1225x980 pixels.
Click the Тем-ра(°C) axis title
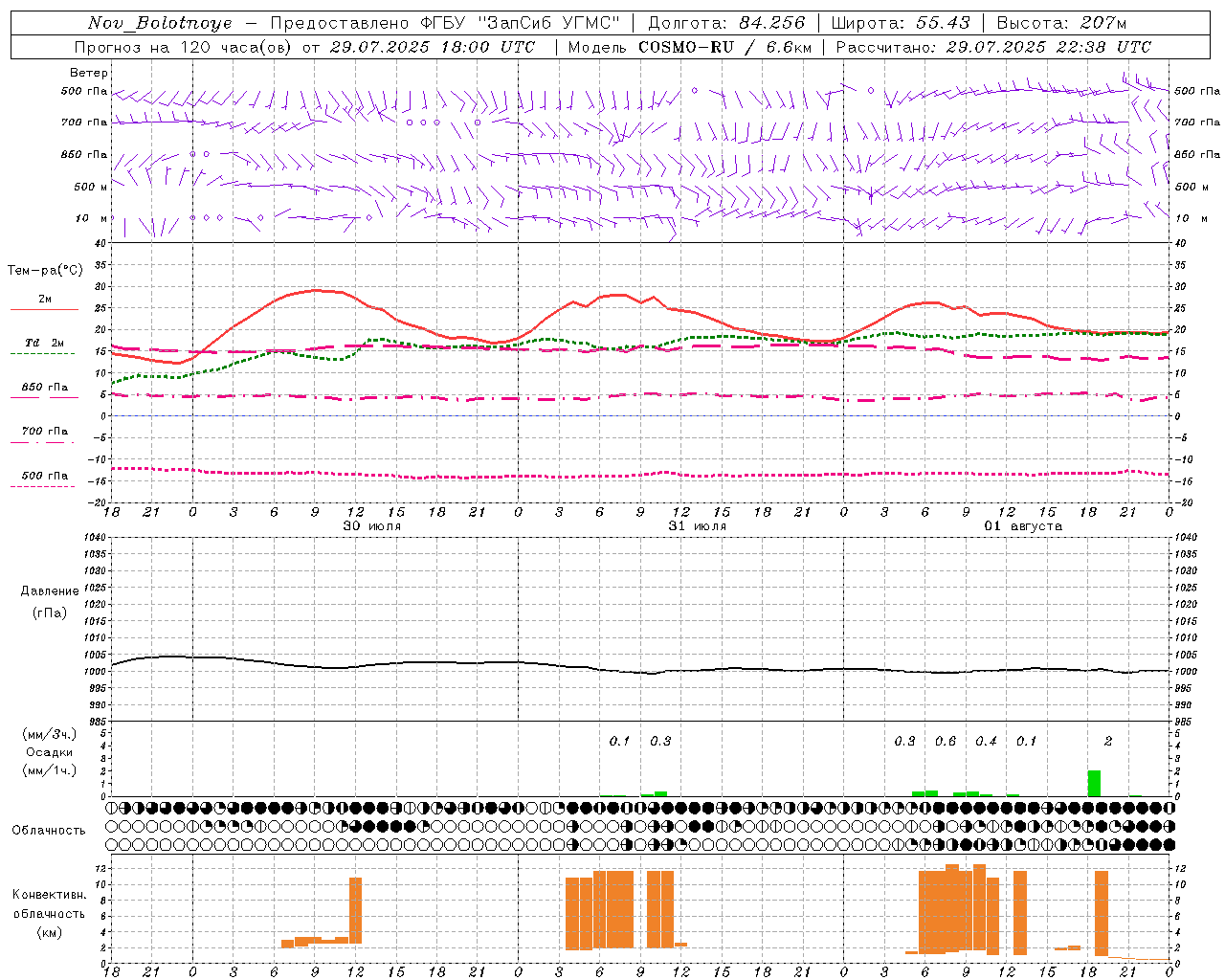(x=45, y=271)
